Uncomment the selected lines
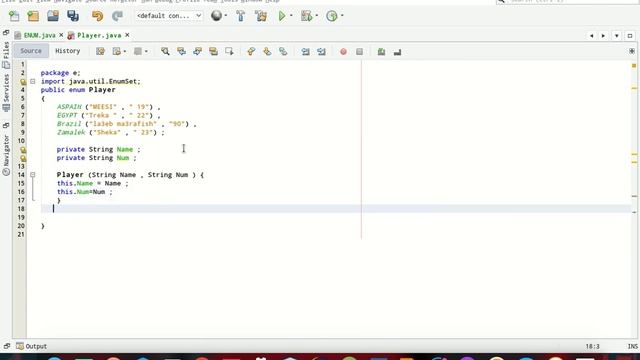Screen dimensions: 640x360 (397, 51)
